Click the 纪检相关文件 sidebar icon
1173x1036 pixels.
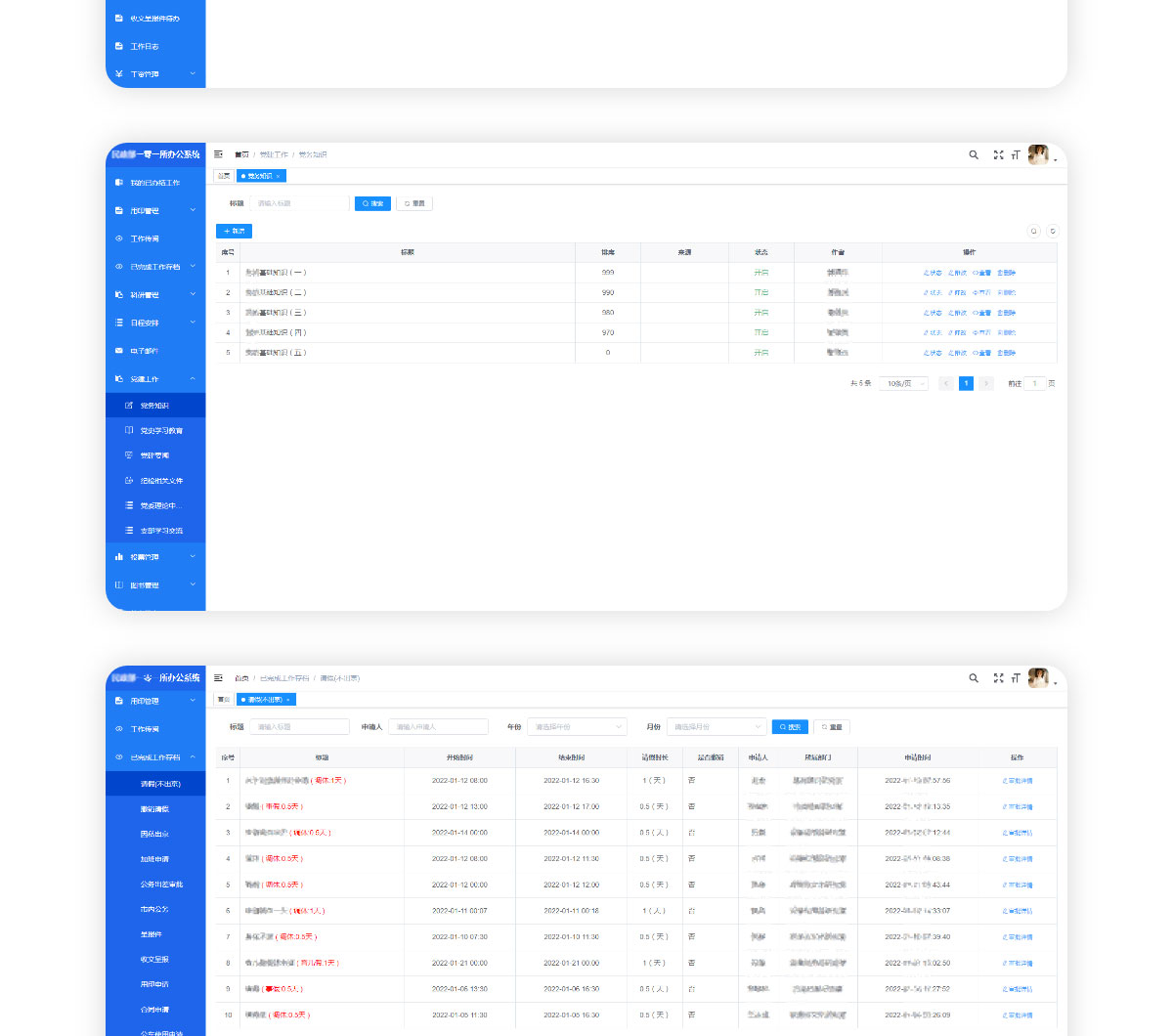(x=129, y=481)
